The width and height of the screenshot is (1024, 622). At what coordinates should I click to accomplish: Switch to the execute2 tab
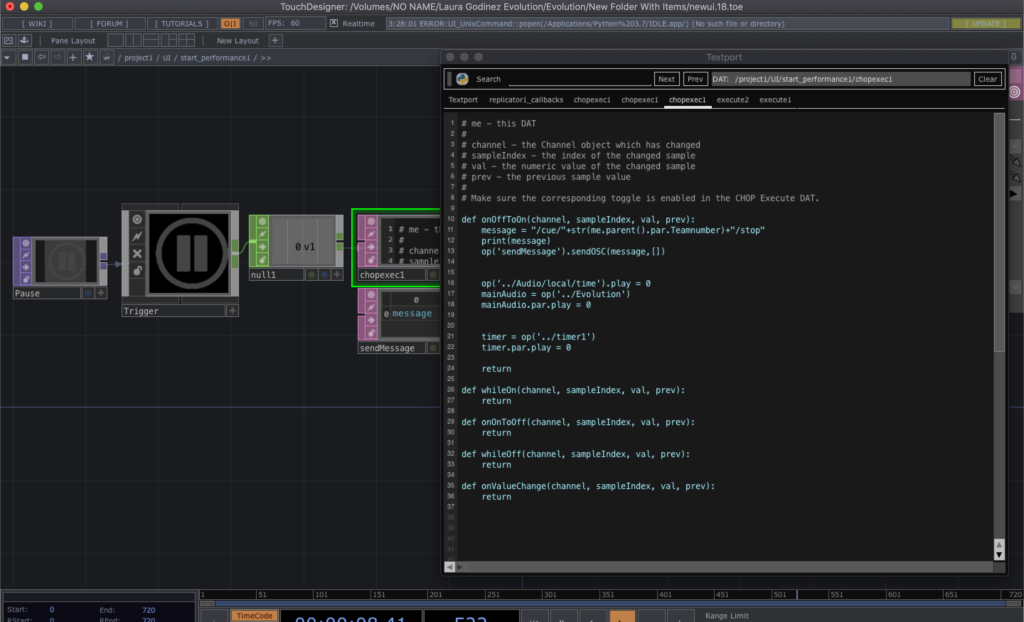pos(732,100)
